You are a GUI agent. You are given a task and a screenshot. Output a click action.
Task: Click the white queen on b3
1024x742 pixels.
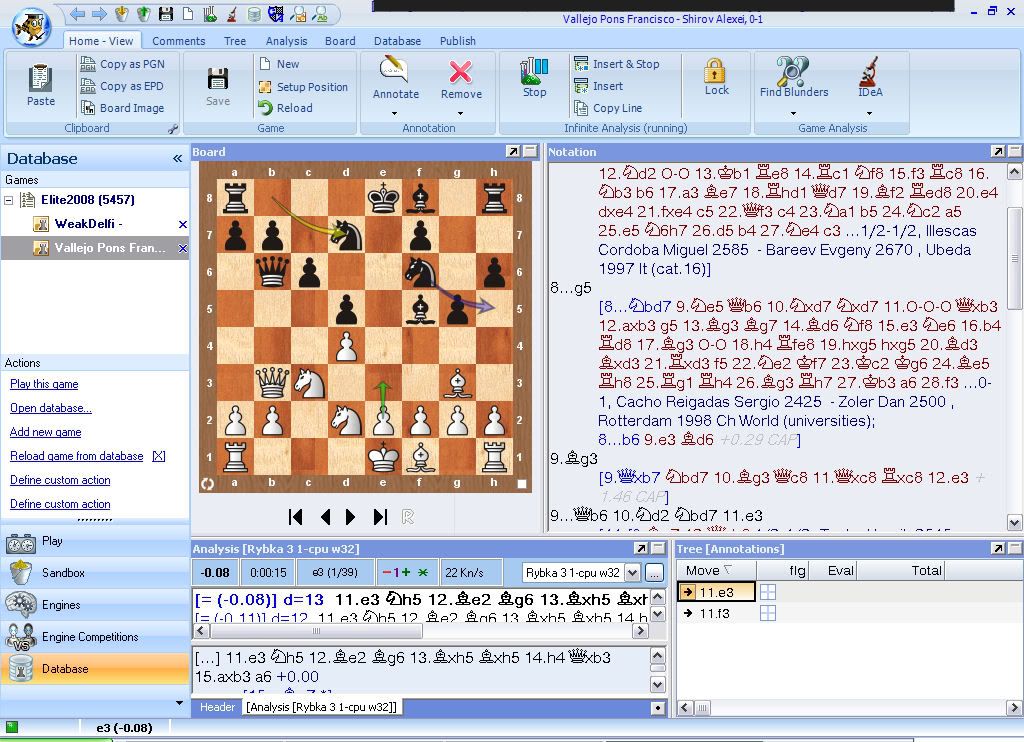click(x=272, y=383)
